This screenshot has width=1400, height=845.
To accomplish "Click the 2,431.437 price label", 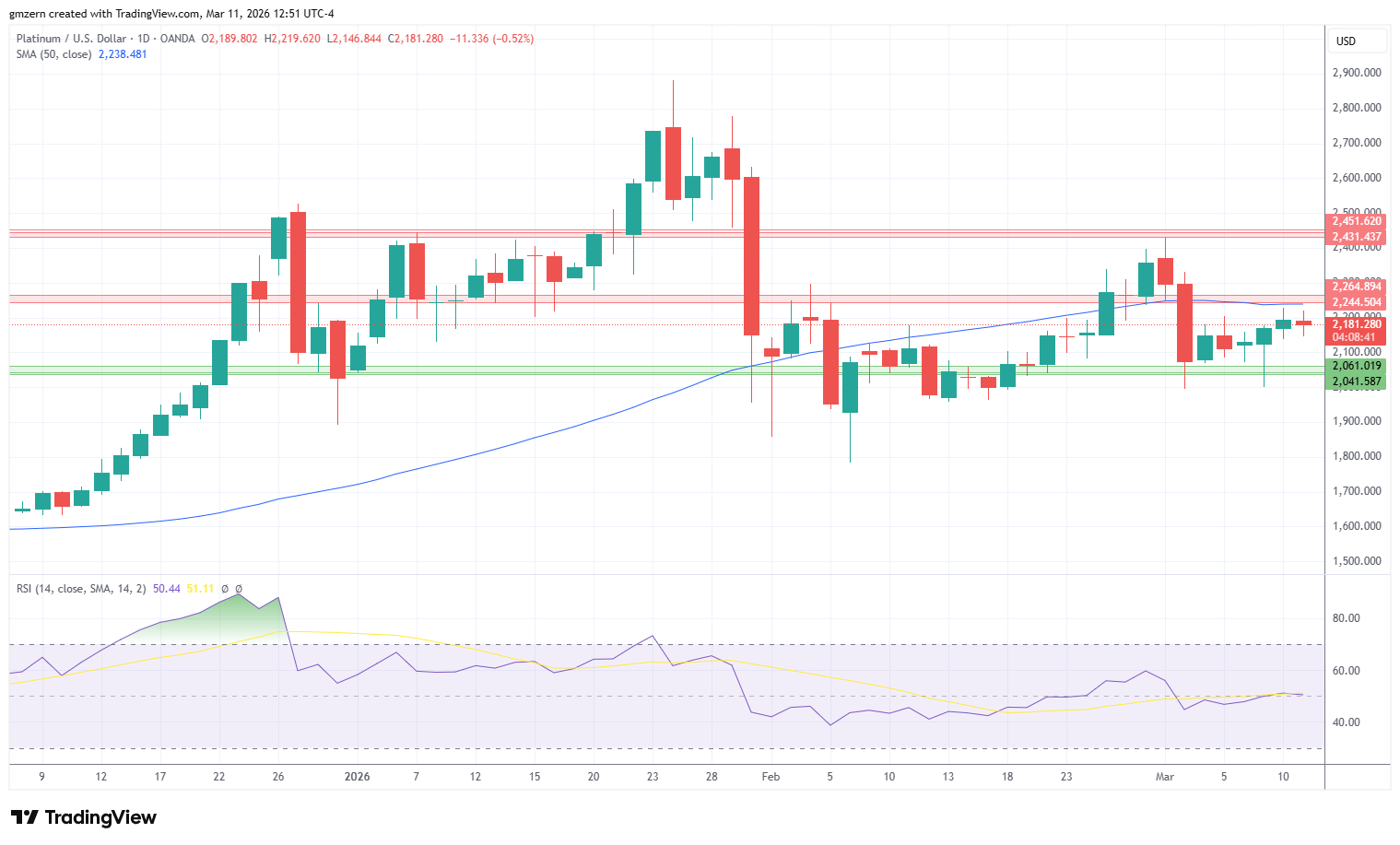I will [x=1355, y=237].
